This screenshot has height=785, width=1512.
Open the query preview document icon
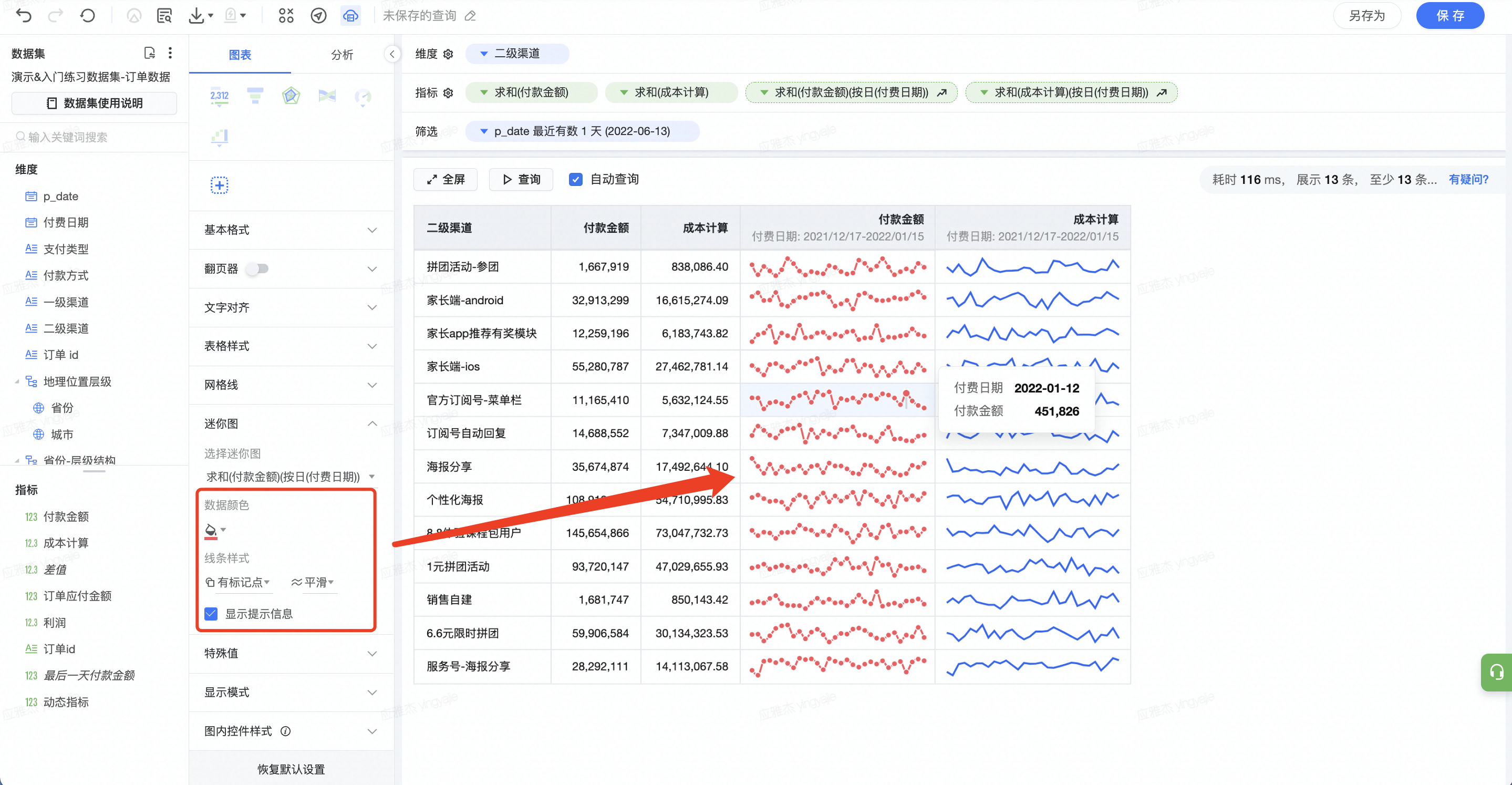(164, 16)
